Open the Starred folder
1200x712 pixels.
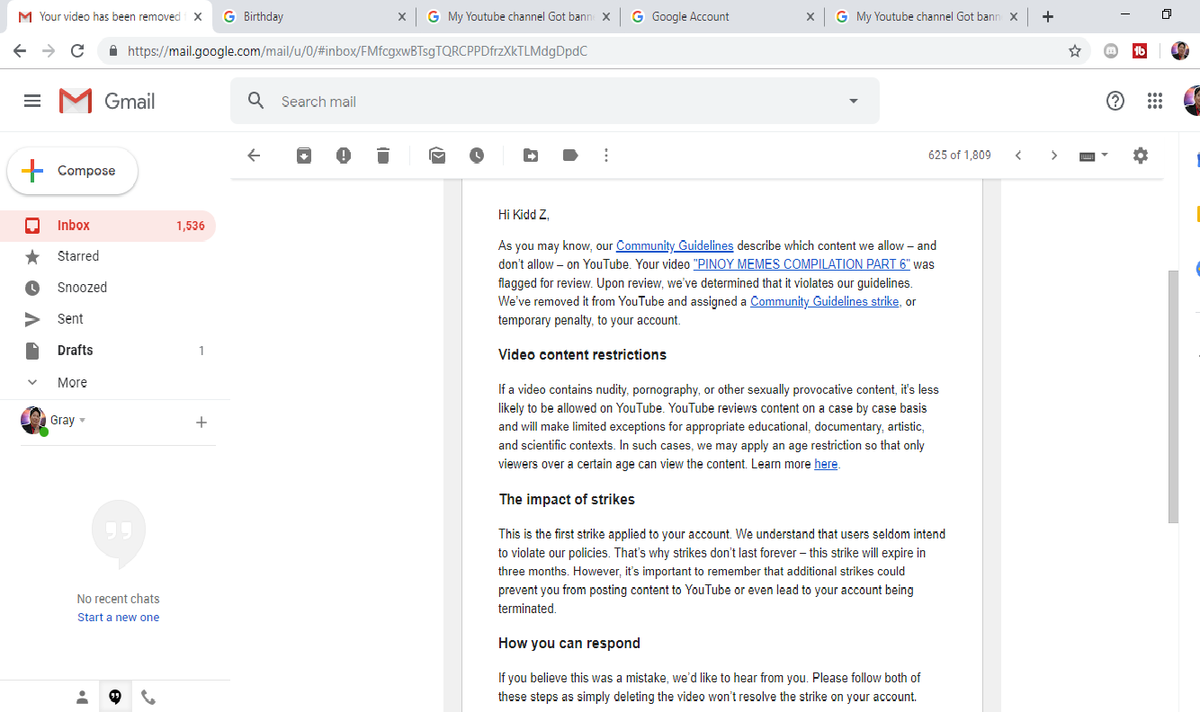pos(107,256)
